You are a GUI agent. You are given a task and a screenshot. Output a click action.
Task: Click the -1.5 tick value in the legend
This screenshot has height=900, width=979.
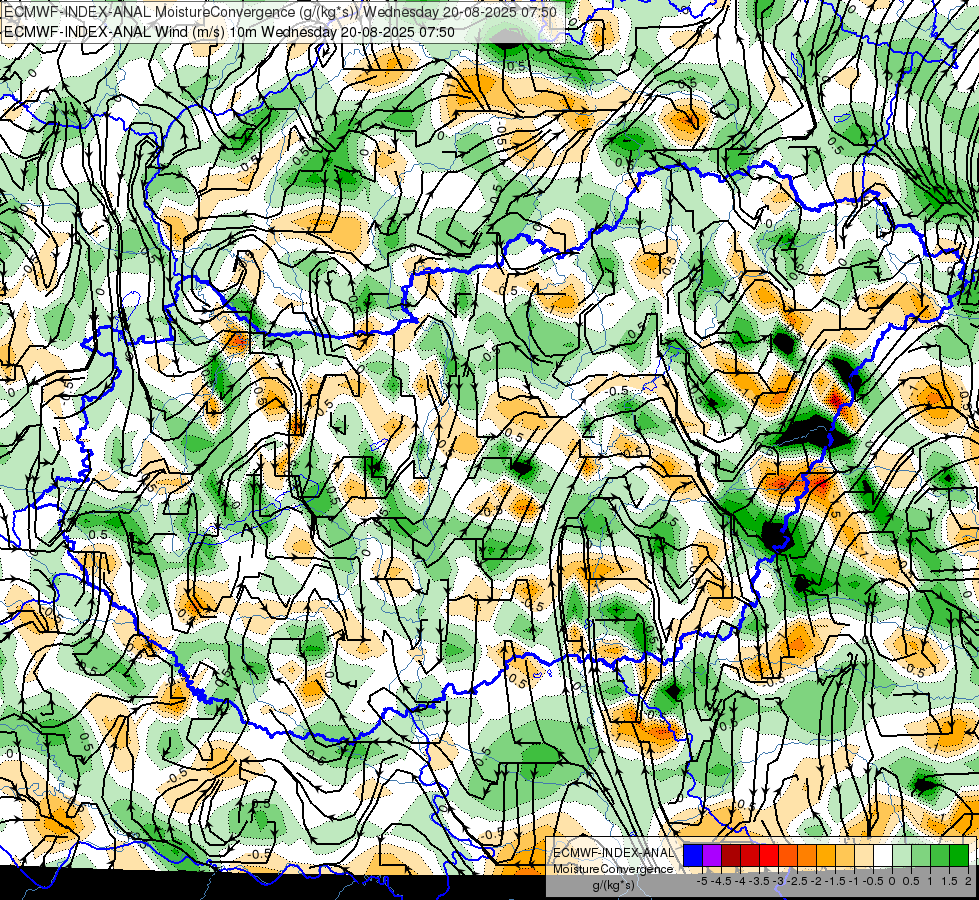(x=835, y=881)
